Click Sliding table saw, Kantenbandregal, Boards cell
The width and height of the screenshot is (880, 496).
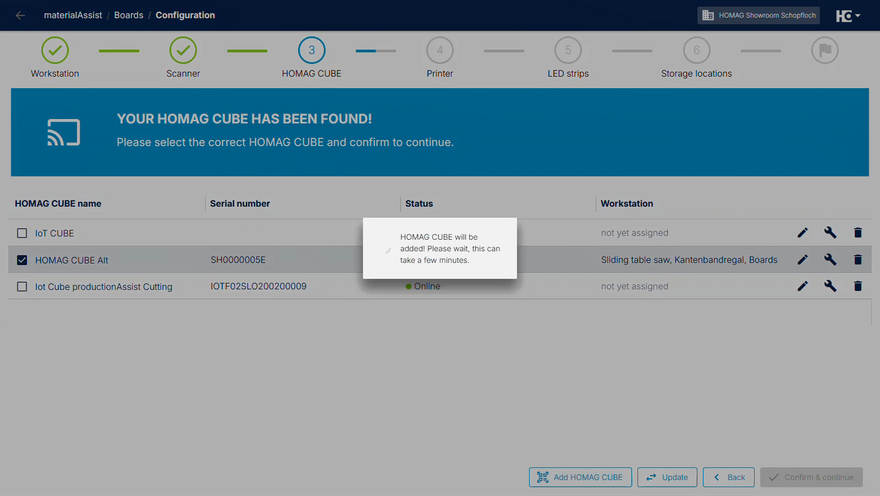coord(689,260)
